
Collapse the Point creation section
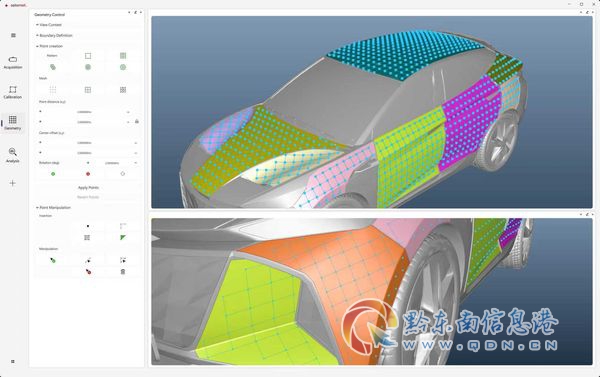50,46
